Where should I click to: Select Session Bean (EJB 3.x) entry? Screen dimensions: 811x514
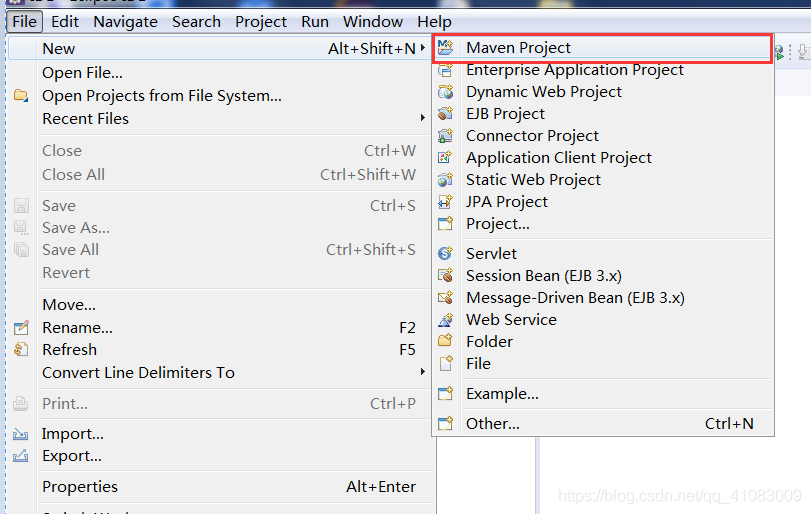click(603, 276)
